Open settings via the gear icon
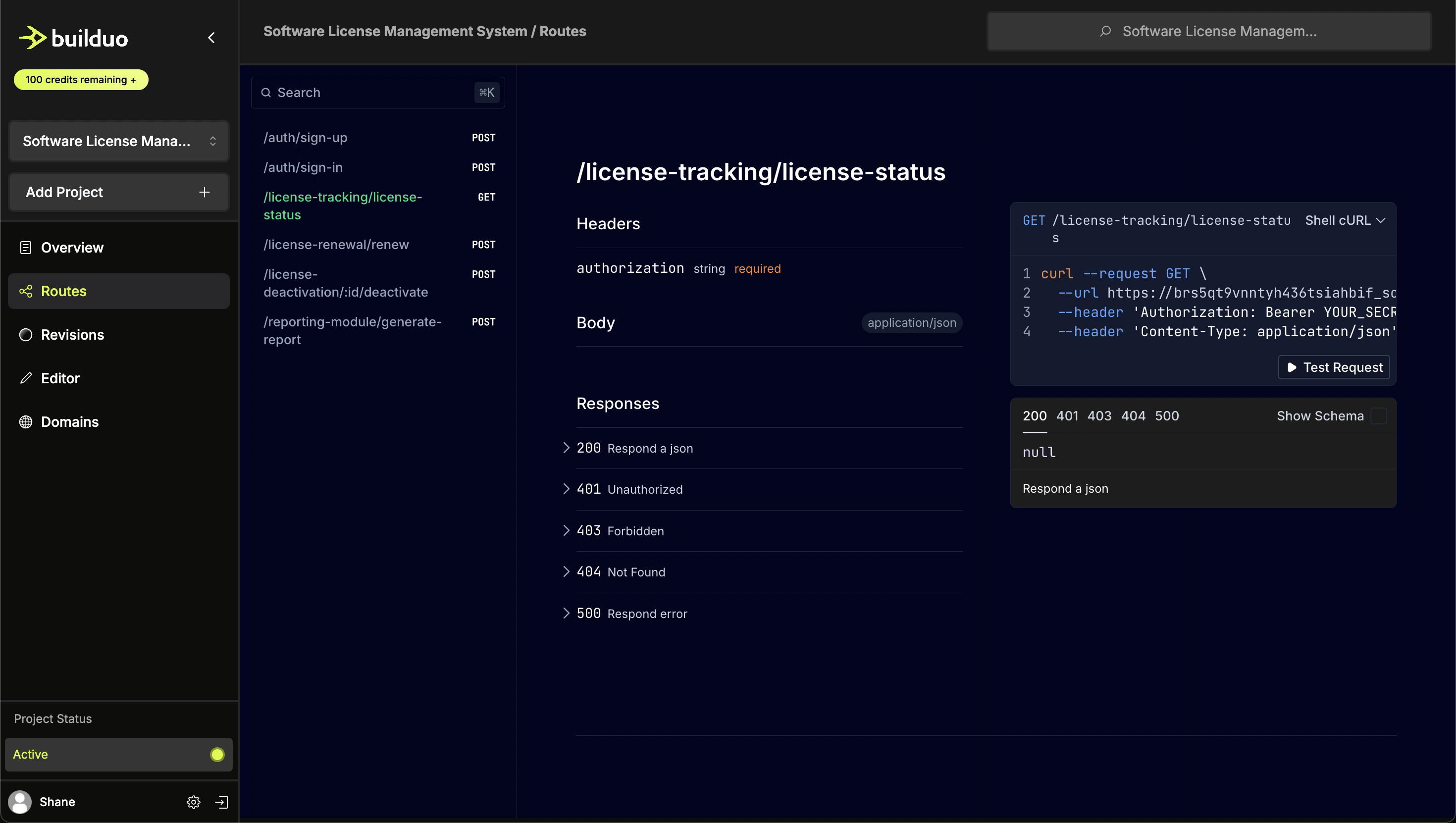Viewport: 1456px width, 823px height. (x=193, y=802)
